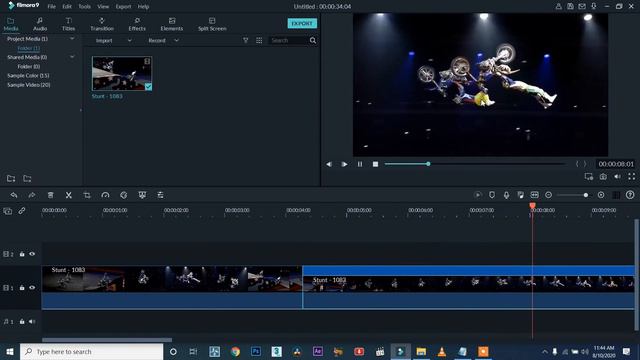Select Sample Color (15) in media tree
The height and width of the screenshot is (360, 640).
[x=28, y=76]
